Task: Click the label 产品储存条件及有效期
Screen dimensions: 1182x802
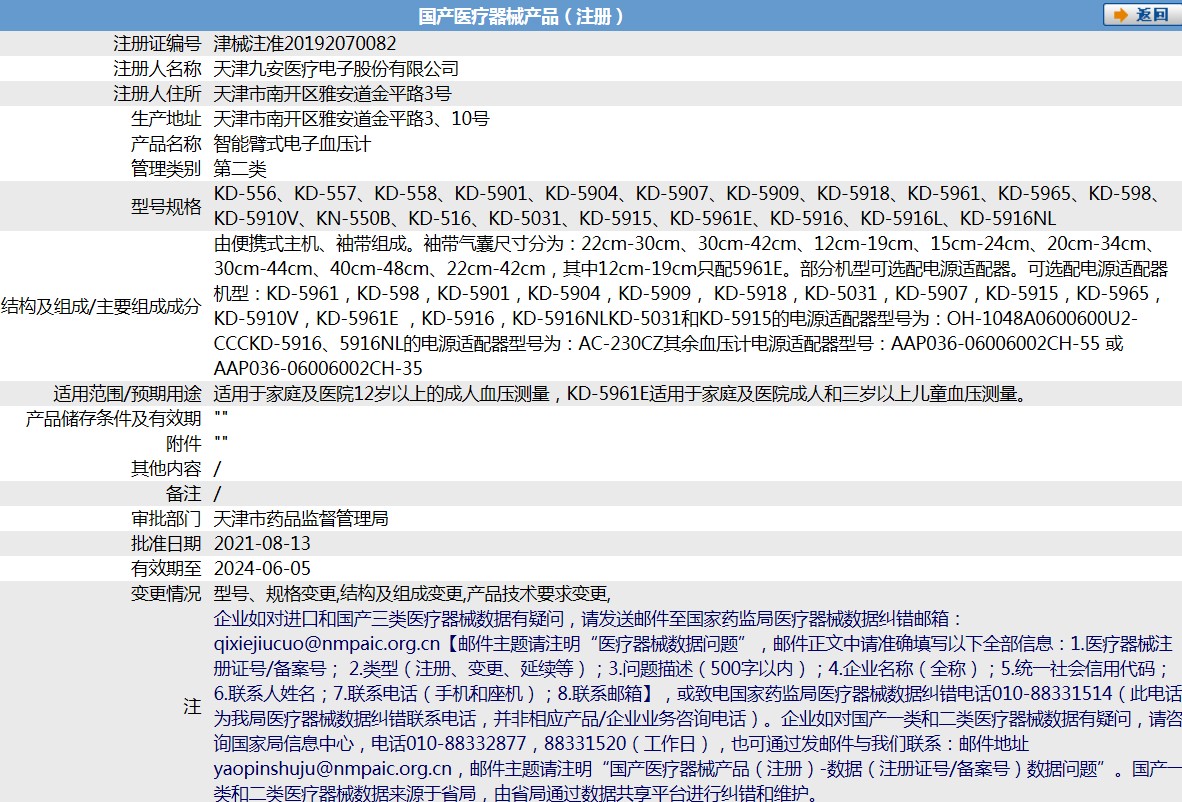Action: click(114, 418)
